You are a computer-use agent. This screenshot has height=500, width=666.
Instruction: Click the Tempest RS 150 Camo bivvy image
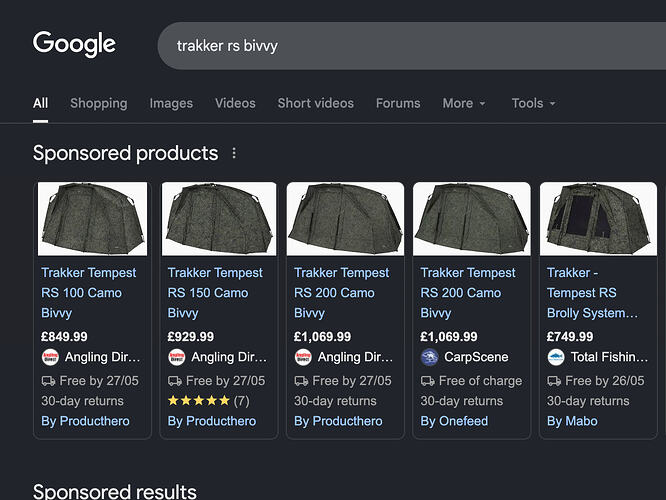tap(219, 219)
